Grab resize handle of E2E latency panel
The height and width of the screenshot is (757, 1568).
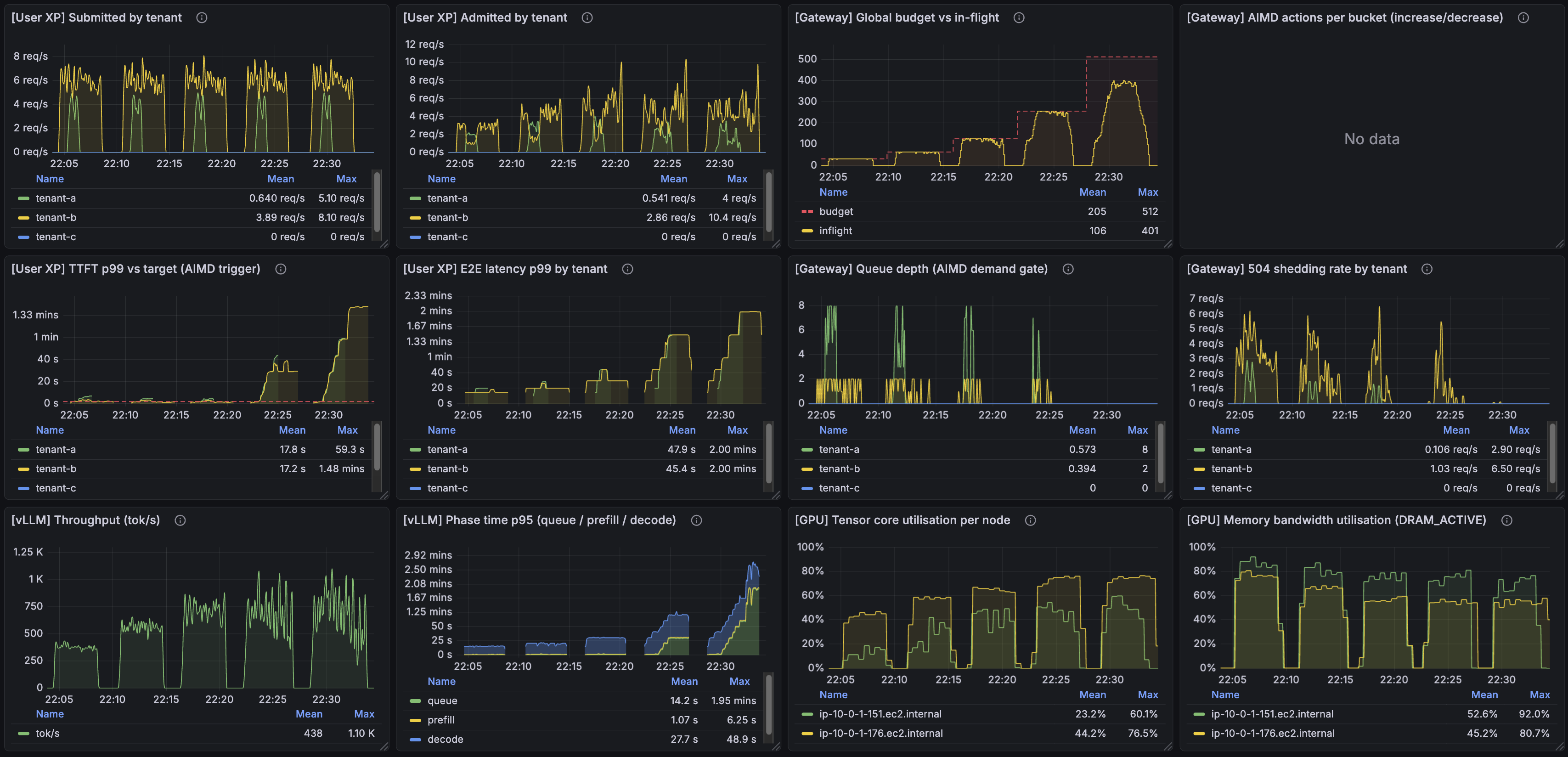tap(776, 495)
